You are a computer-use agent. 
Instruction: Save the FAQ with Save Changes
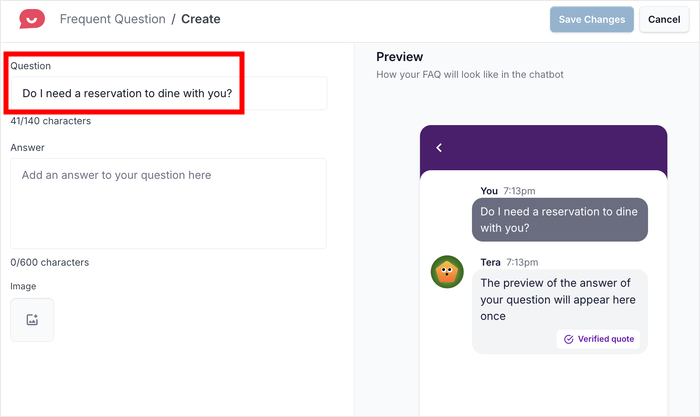591,19
